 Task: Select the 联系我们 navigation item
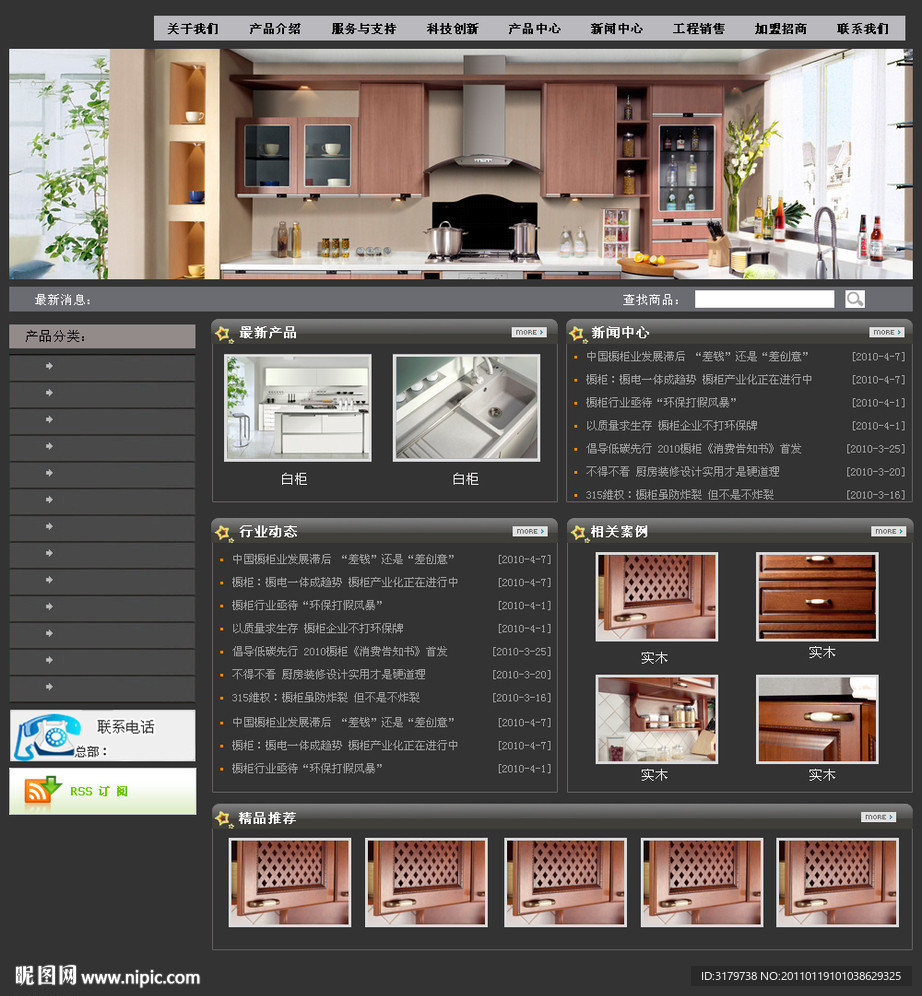(862, 29)
